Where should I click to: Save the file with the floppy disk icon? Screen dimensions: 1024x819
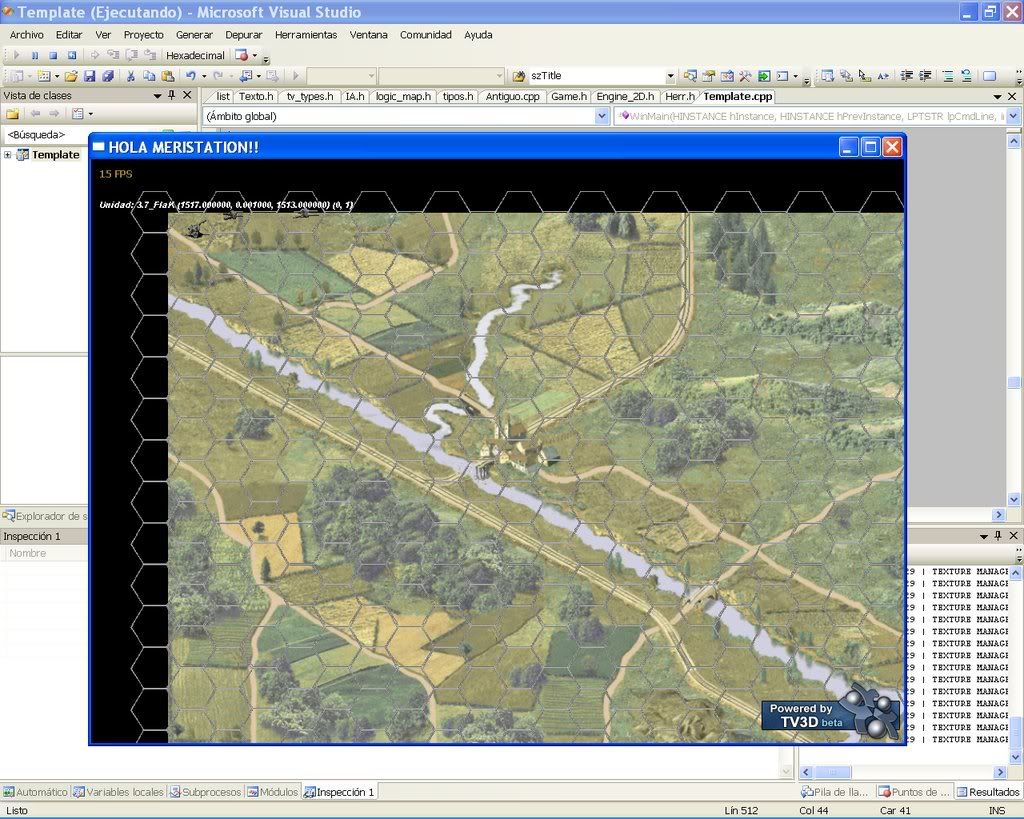[89, 76]
